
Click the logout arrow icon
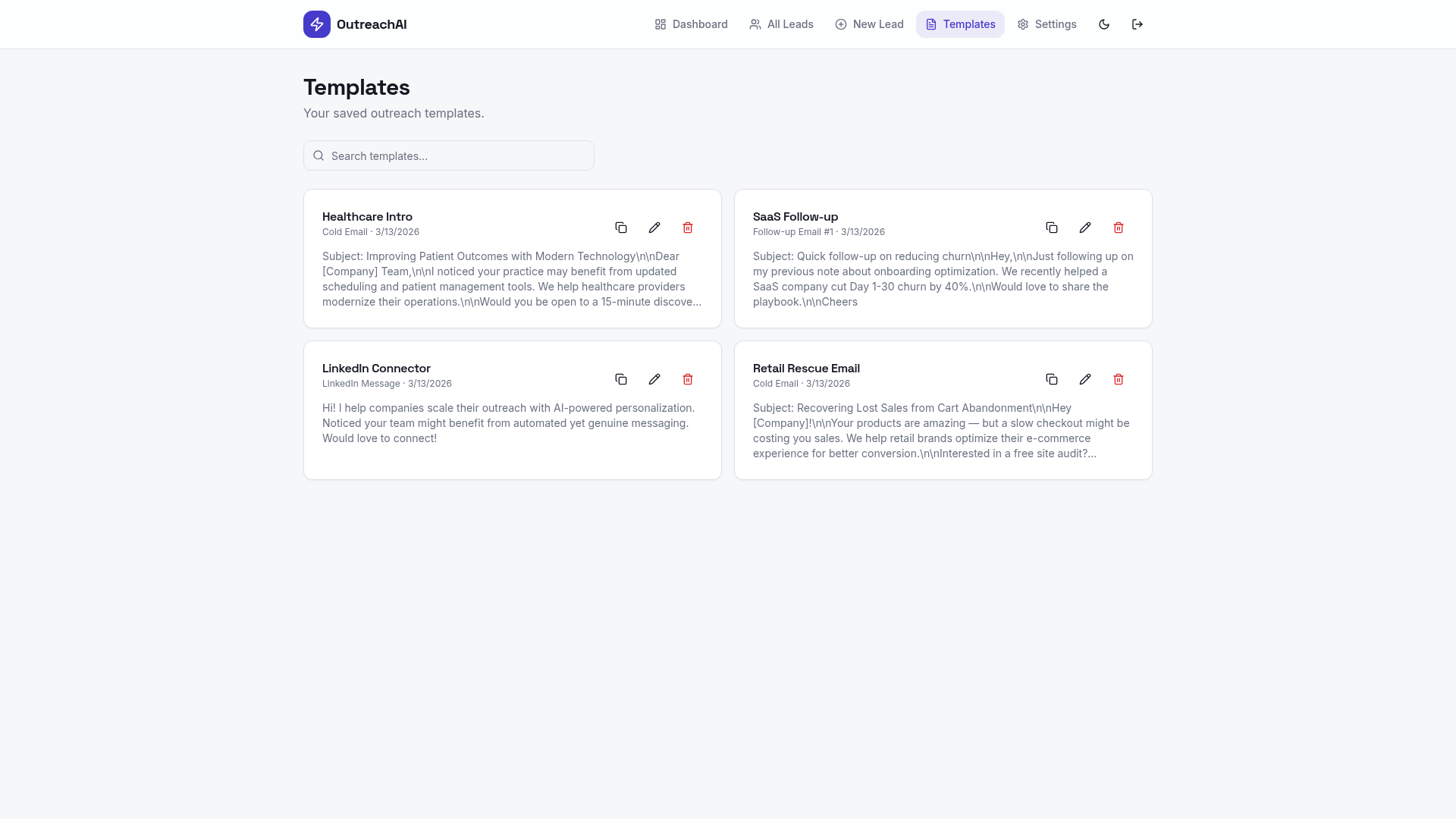(x=1137, y=24)
